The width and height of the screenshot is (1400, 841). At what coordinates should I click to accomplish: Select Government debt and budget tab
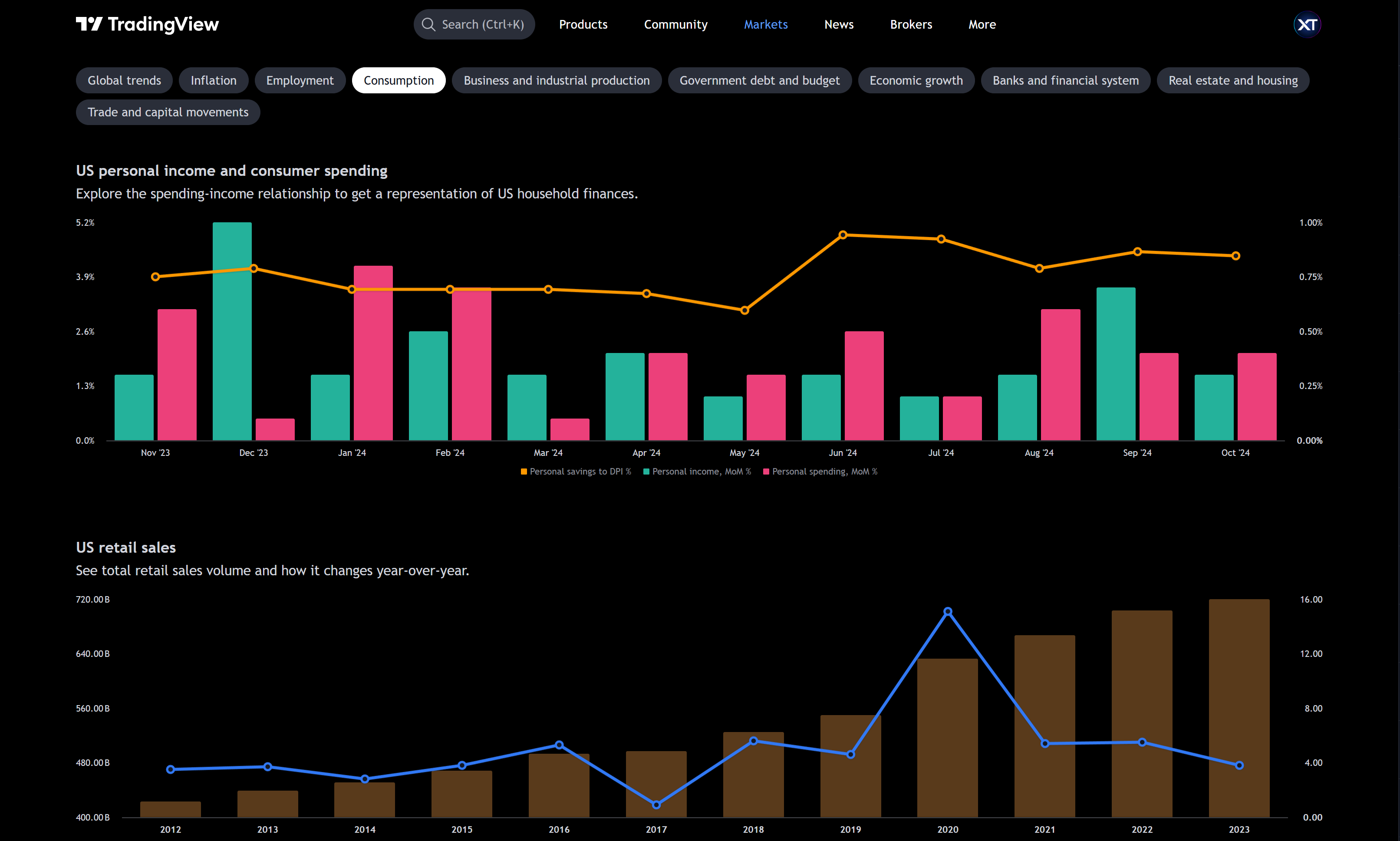coord(759,80)
